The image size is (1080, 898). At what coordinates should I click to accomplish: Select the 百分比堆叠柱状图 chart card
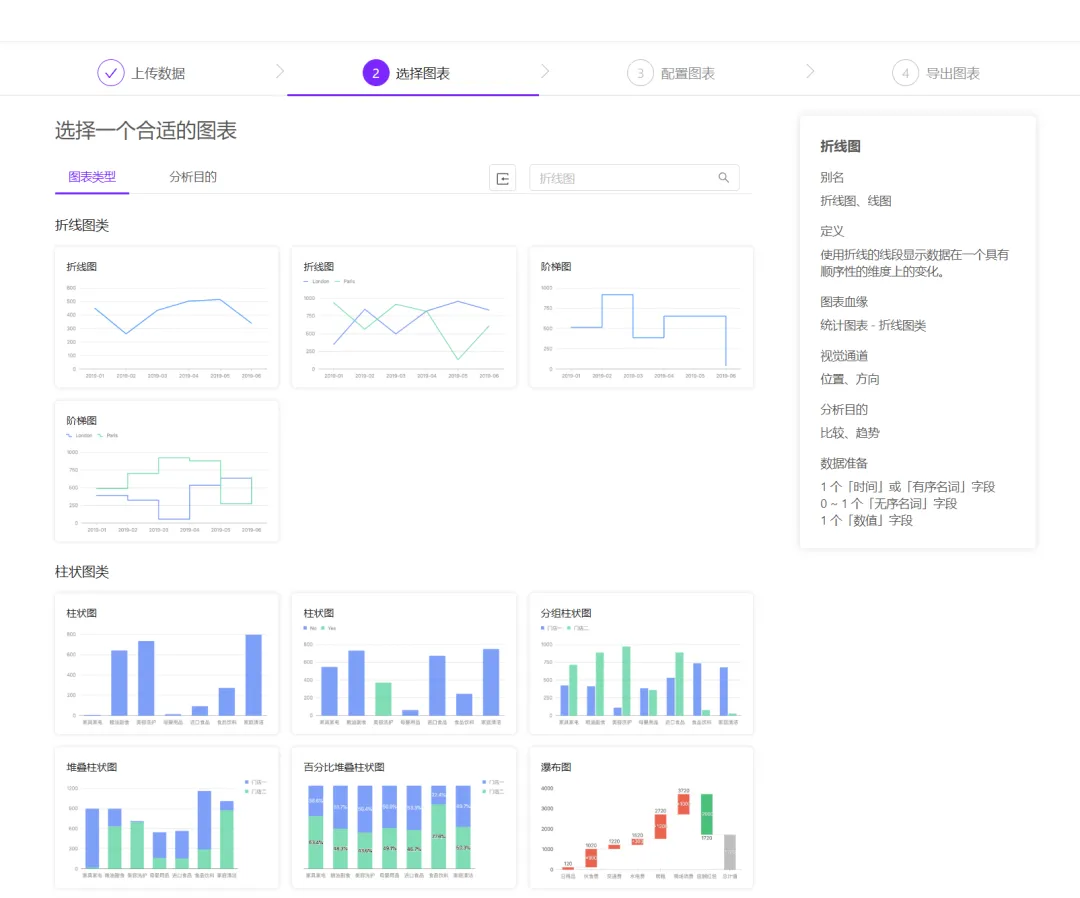[404, 817]
